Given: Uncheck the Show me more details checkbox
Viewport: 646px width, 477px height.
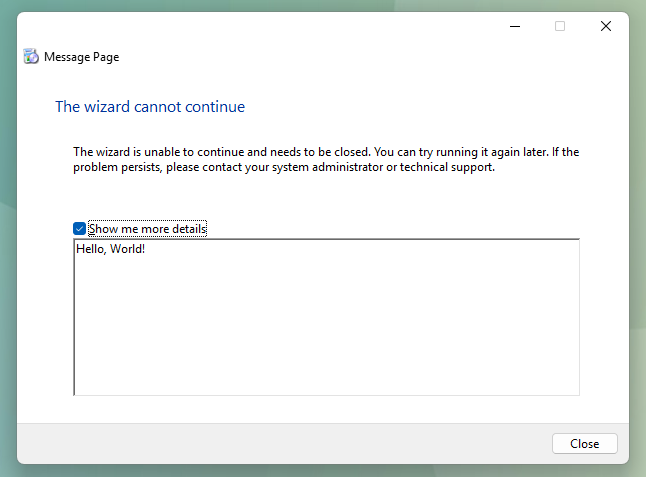Looking at the screenshot, I should (x=80, y=229).
